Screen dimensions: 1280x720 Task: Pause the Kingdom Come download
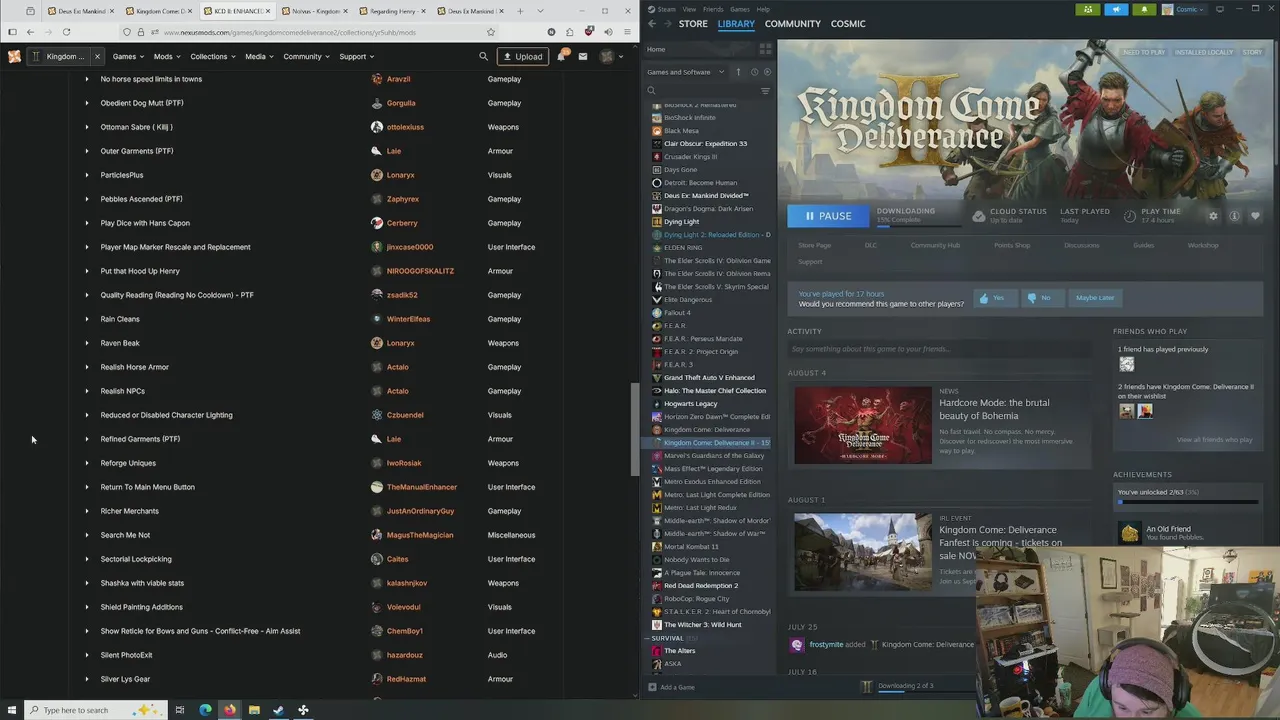pyautogui.click(x=828, y=216)
